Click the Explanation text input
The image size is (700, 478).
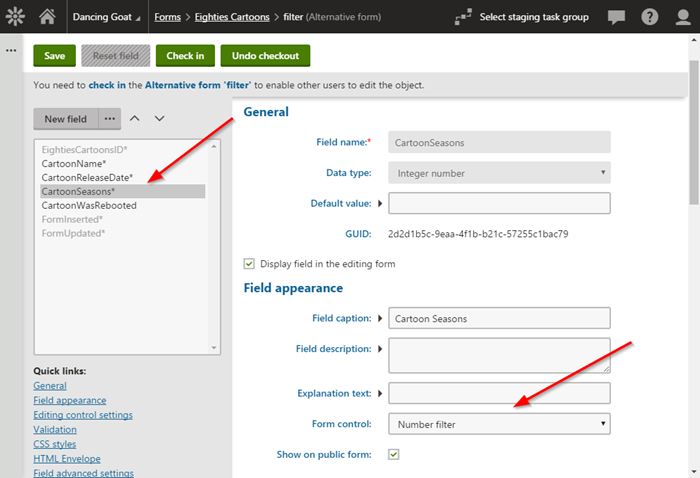click(499, 393)
